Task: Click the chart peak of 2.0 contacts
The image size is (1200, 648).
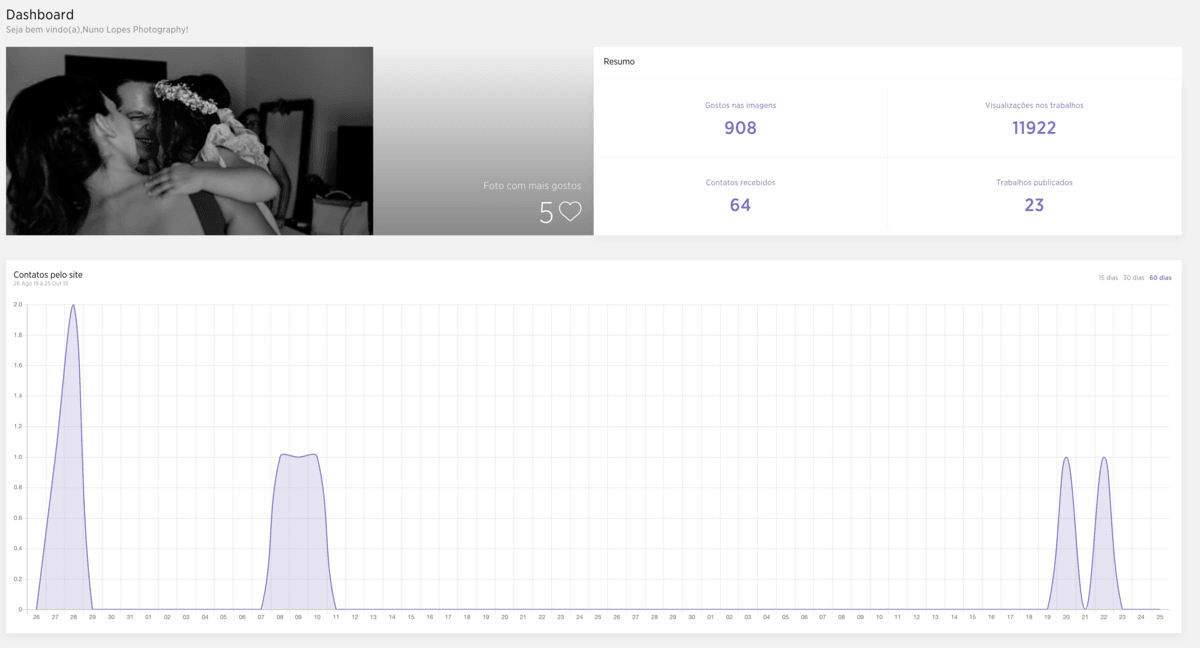Action: coord(73,305)
